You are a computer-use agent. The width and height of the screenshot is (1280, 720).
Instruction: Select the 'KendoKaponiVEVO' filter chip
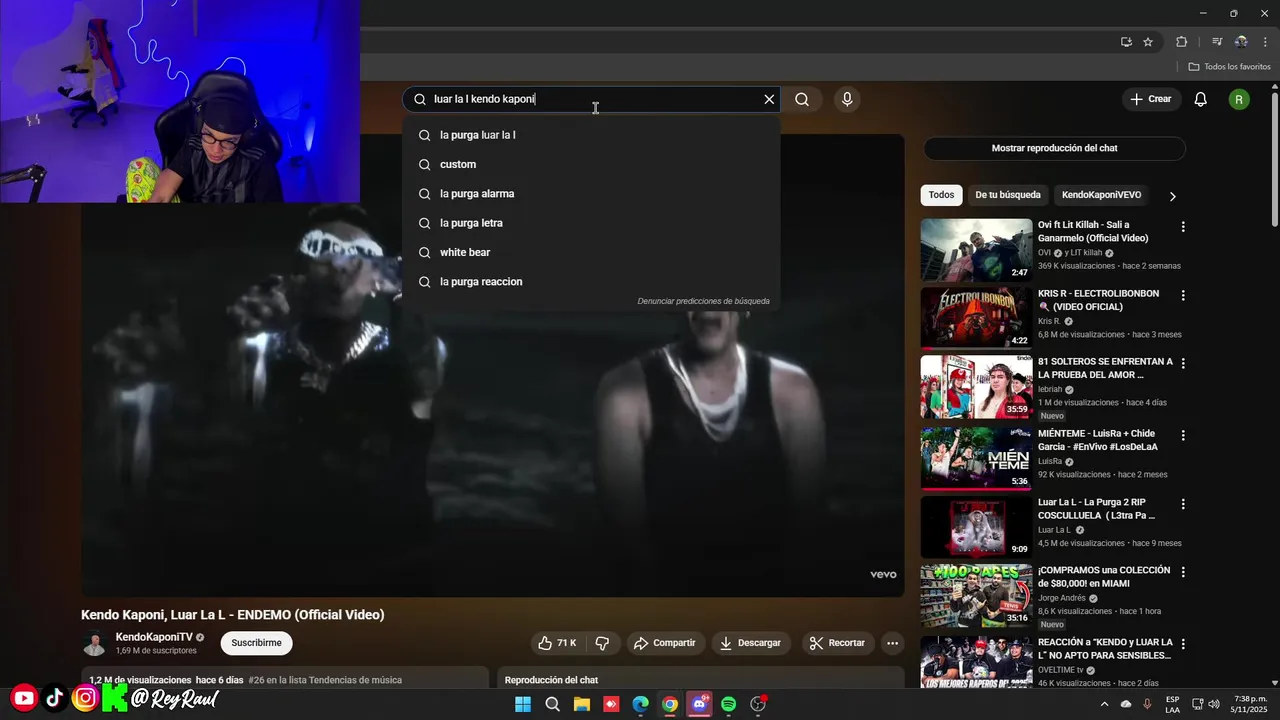coord(1101,195)
